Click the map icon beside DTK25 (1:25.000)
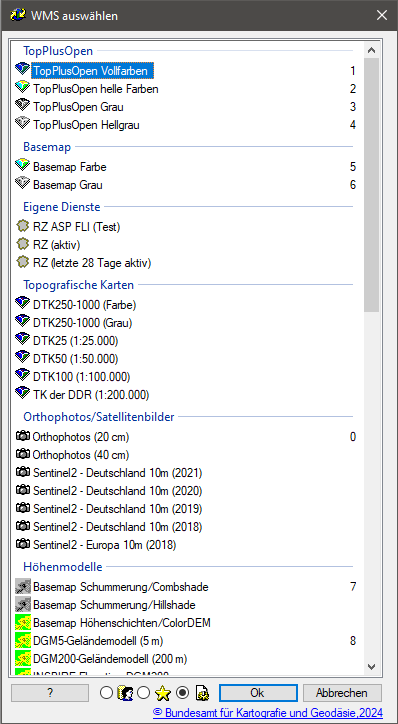 click(x=22, y=340)
